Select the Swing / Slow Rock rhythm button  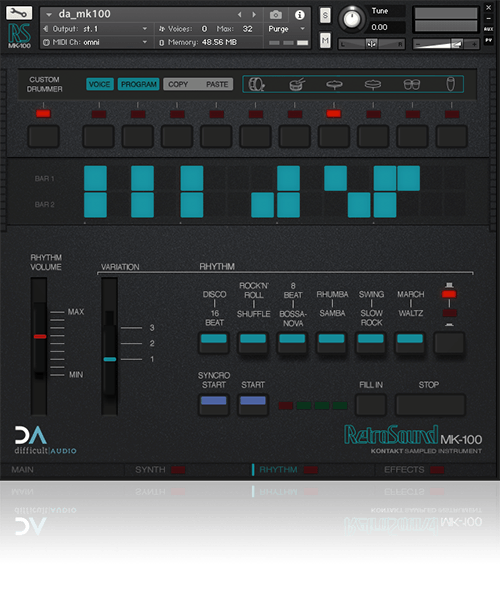371,343
